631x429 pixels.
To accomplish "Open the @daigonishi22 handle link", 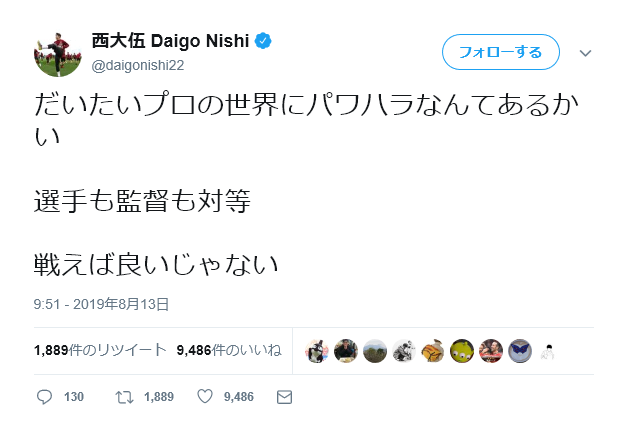I will tap(138, 65).
